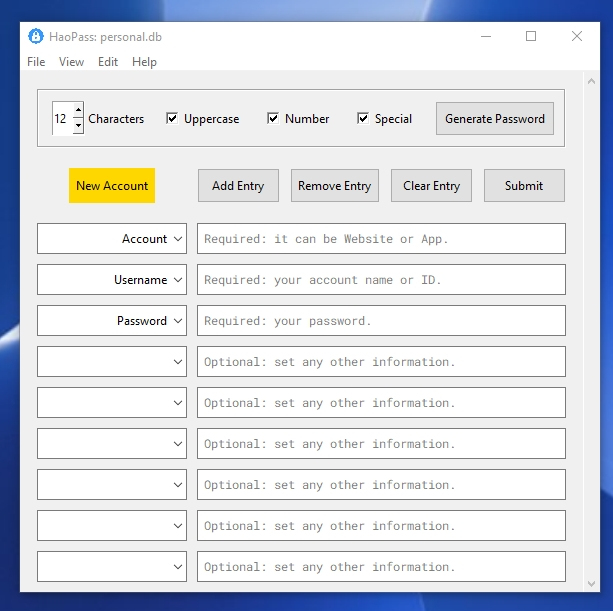Disable the Number checkbox

pyautogui.click(x=273, y=119)
